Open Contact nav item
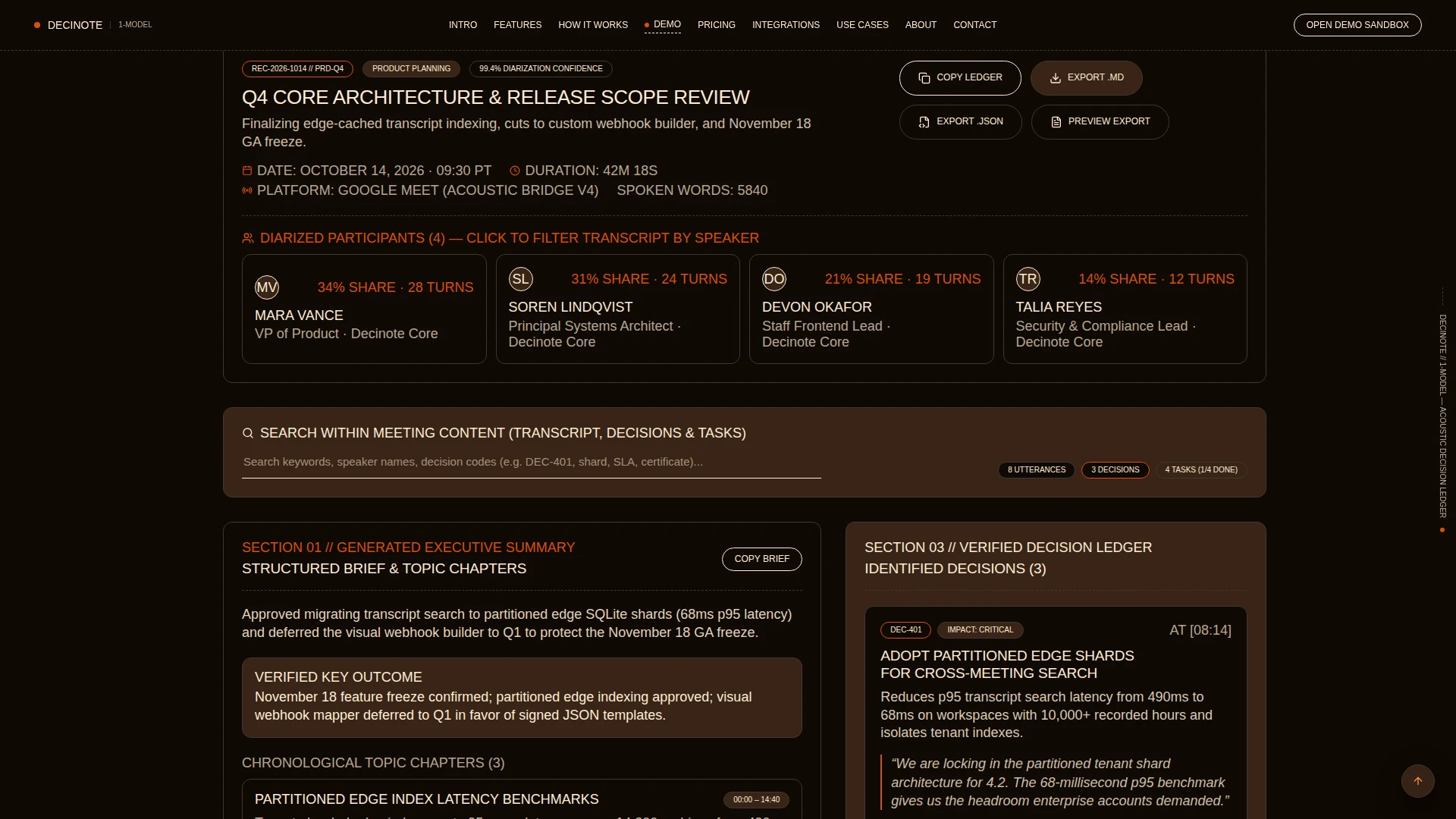The width and height of the screenshot is (1456, 819). (974, 25)
